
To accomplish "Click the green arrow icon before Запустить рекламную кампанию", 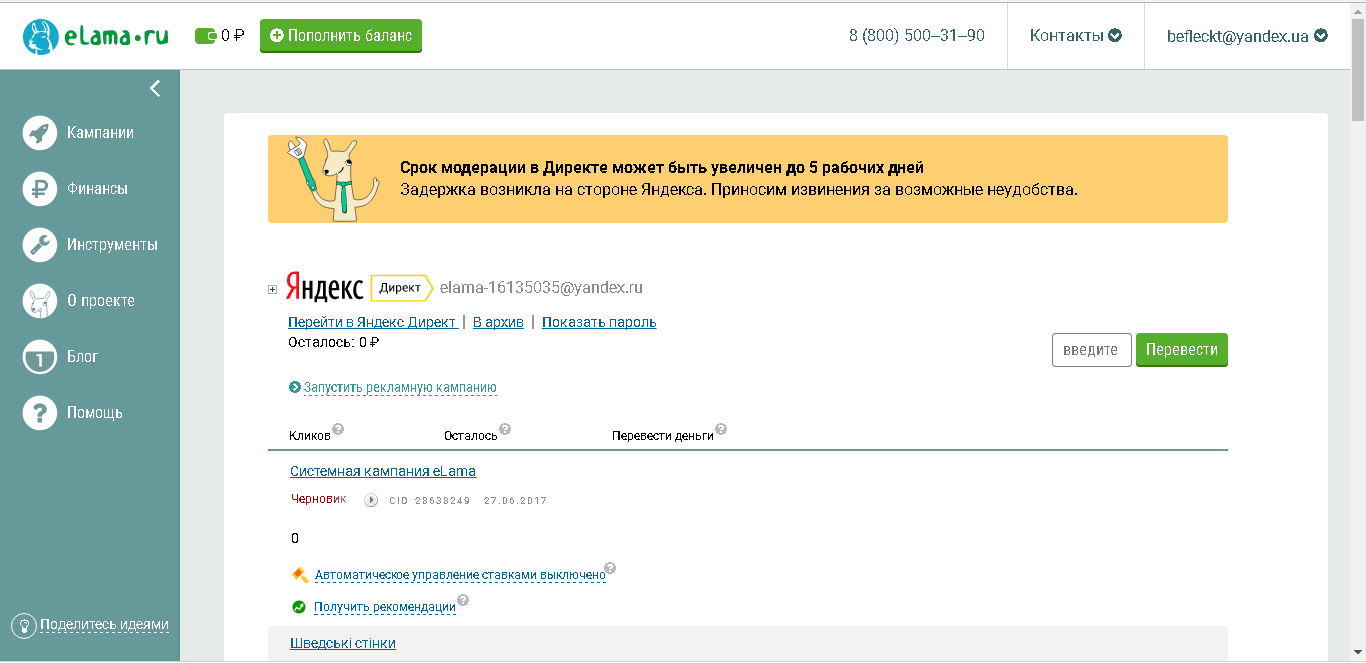I will pyautogui.click(x=295, y=387).
